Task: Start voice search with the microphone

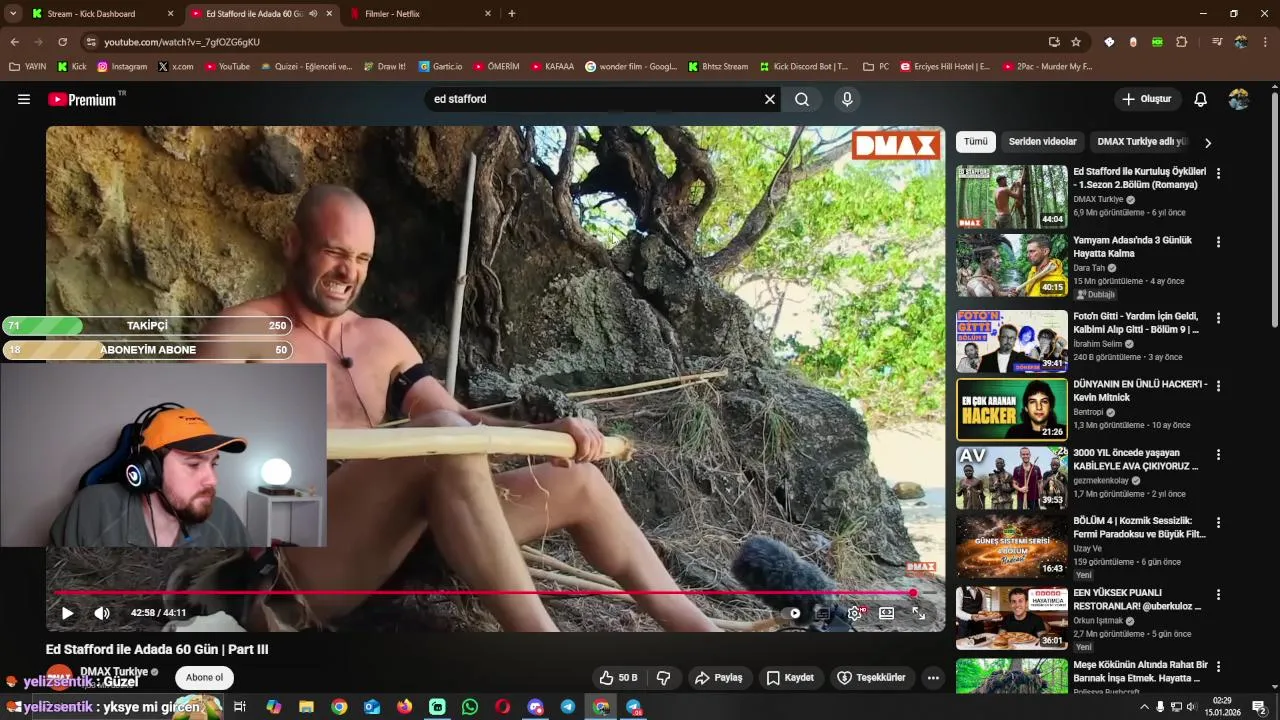Action: tap(847, 99)
